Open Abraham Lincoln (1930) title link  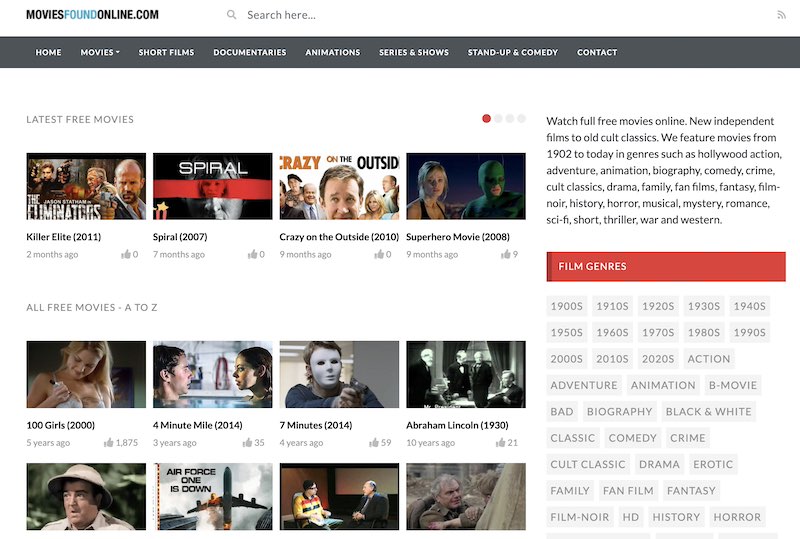click(x=457, y=425)
